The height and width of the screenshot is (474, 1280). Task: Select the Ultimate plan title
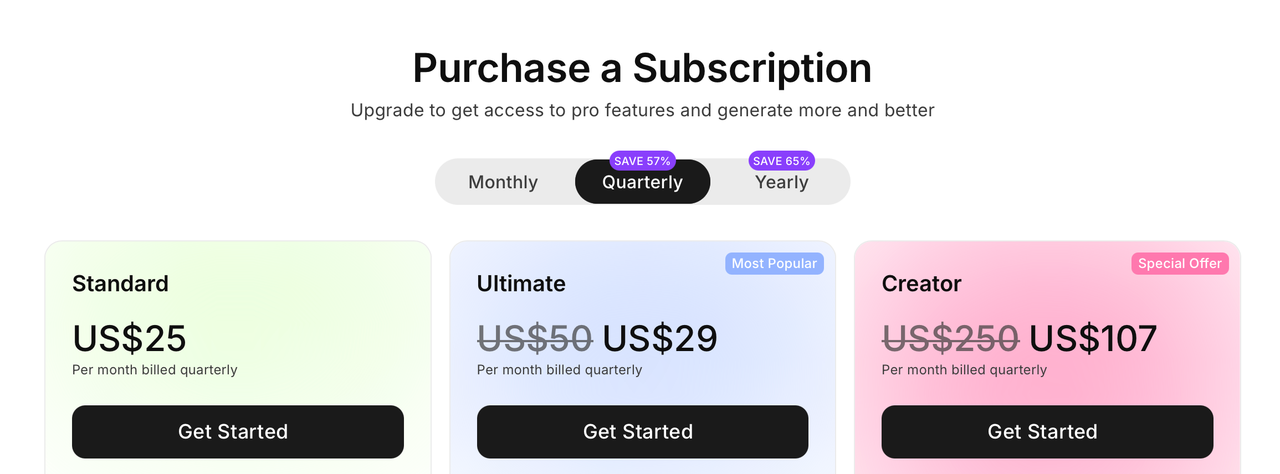click(x=521, y=284)
